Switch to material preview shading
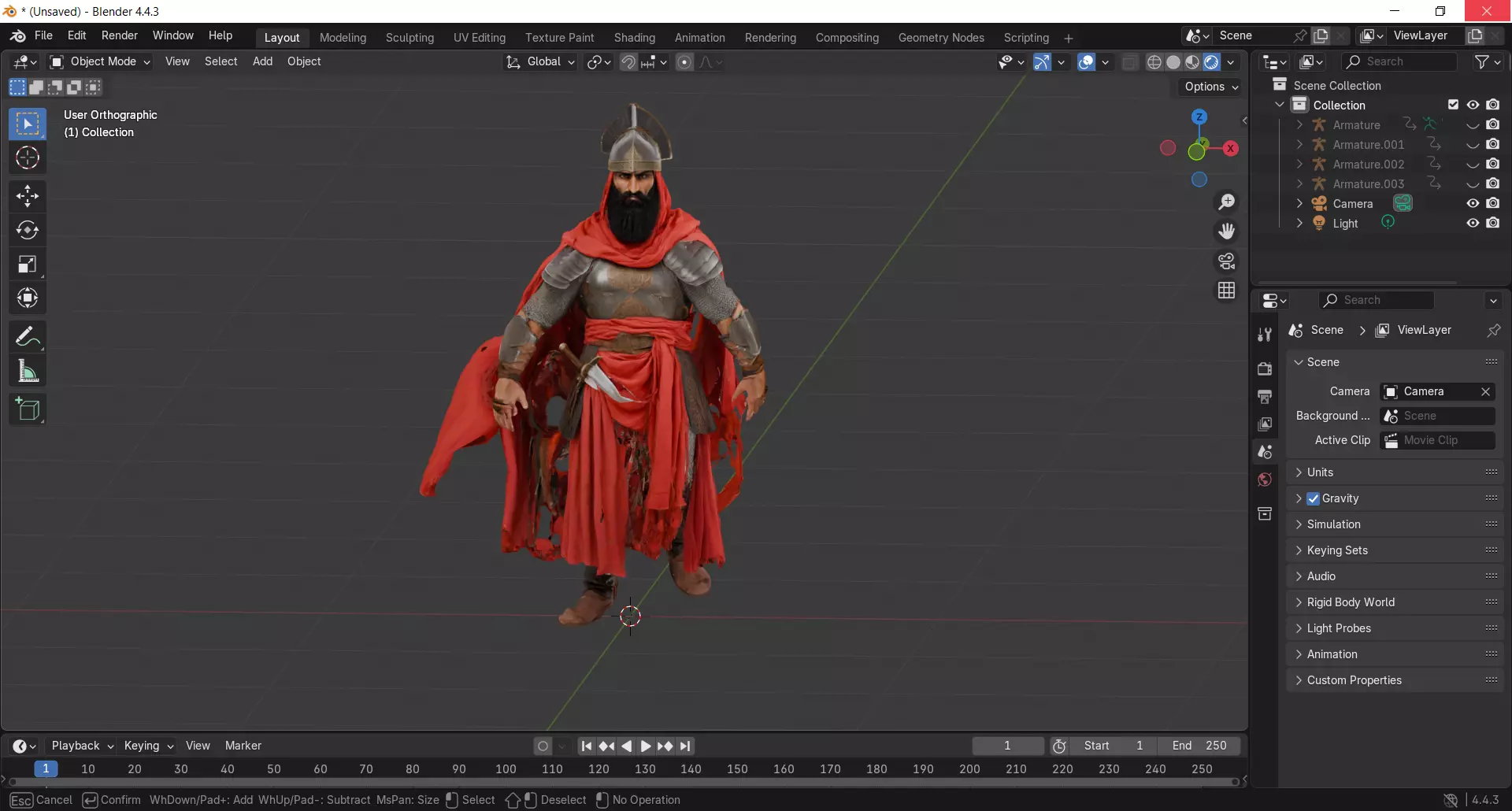This screenshot has height=811, width=1512. point(1192,62)
